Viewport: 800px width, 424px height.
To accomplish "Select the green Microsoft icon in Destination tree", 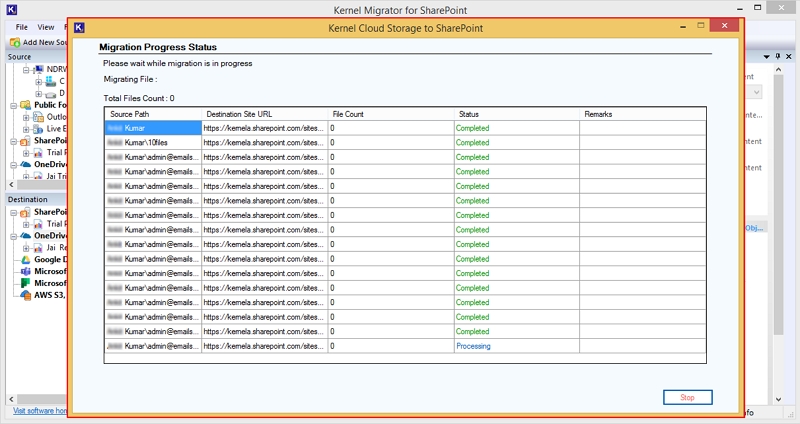I will pyautogui.click(x=26, y=283).
